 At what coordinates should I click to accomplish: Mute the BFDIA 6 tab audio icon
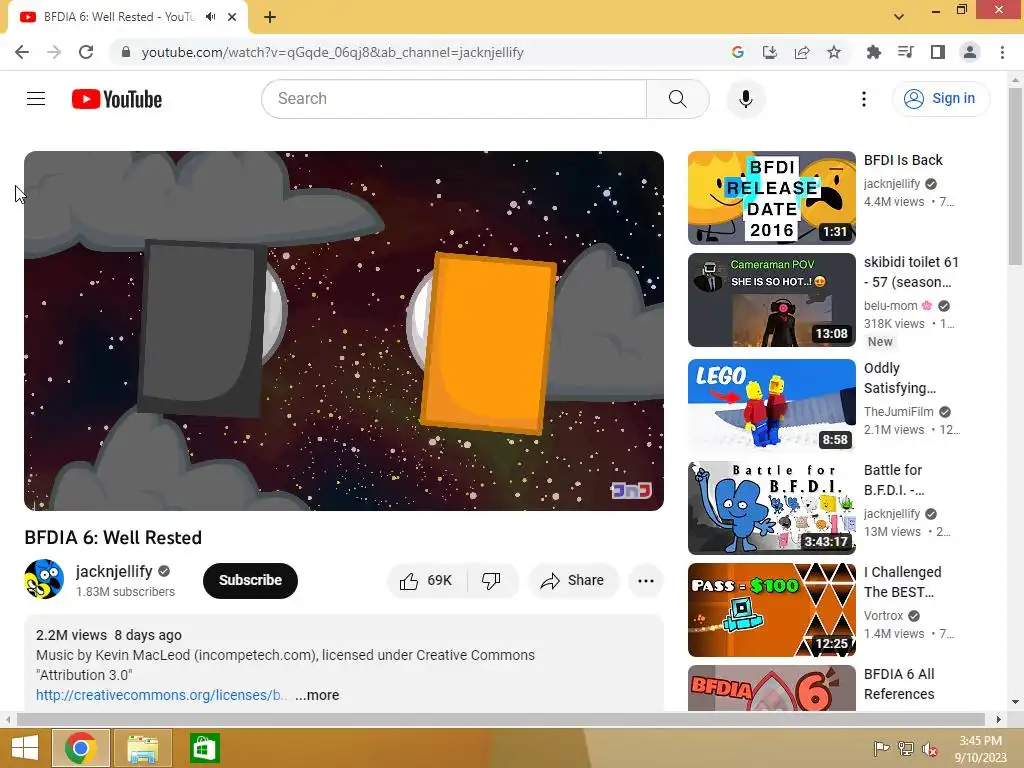click(x=210, y=17)
